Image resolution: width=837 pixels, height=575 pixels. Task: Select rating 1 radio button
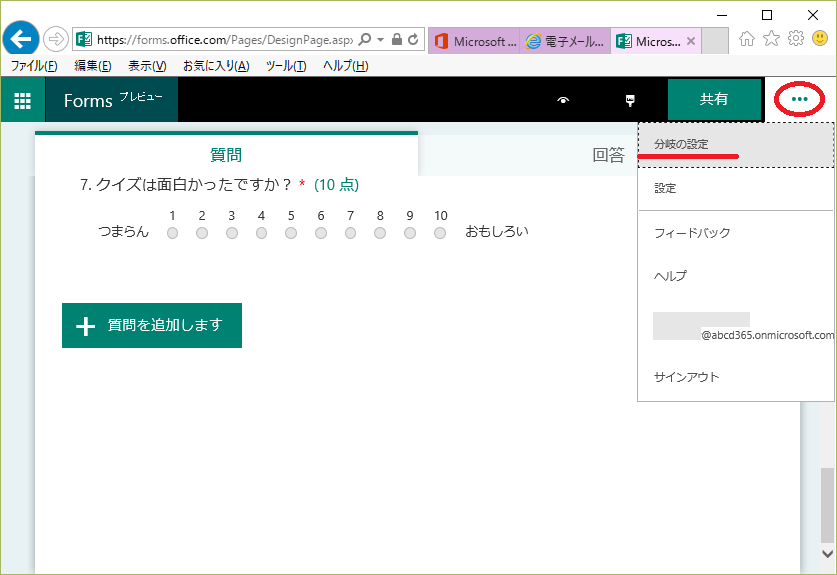(173, 233)
